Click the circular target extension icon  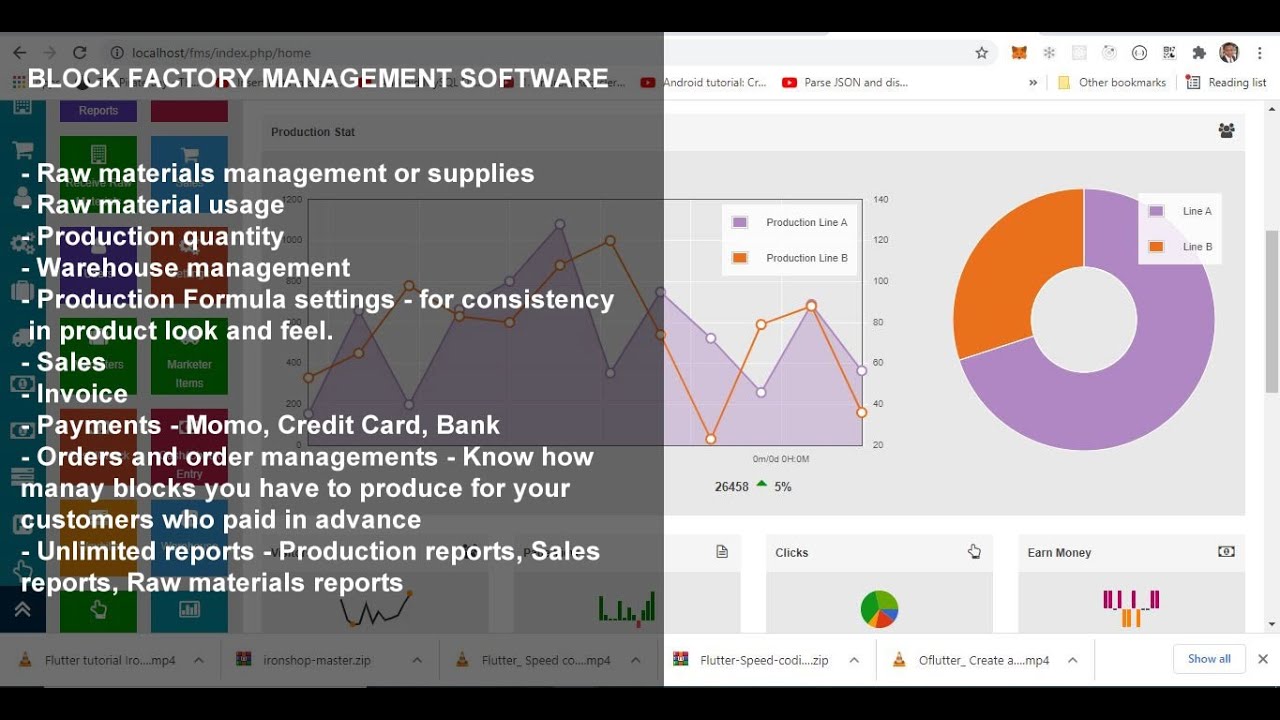point(1109,53)
